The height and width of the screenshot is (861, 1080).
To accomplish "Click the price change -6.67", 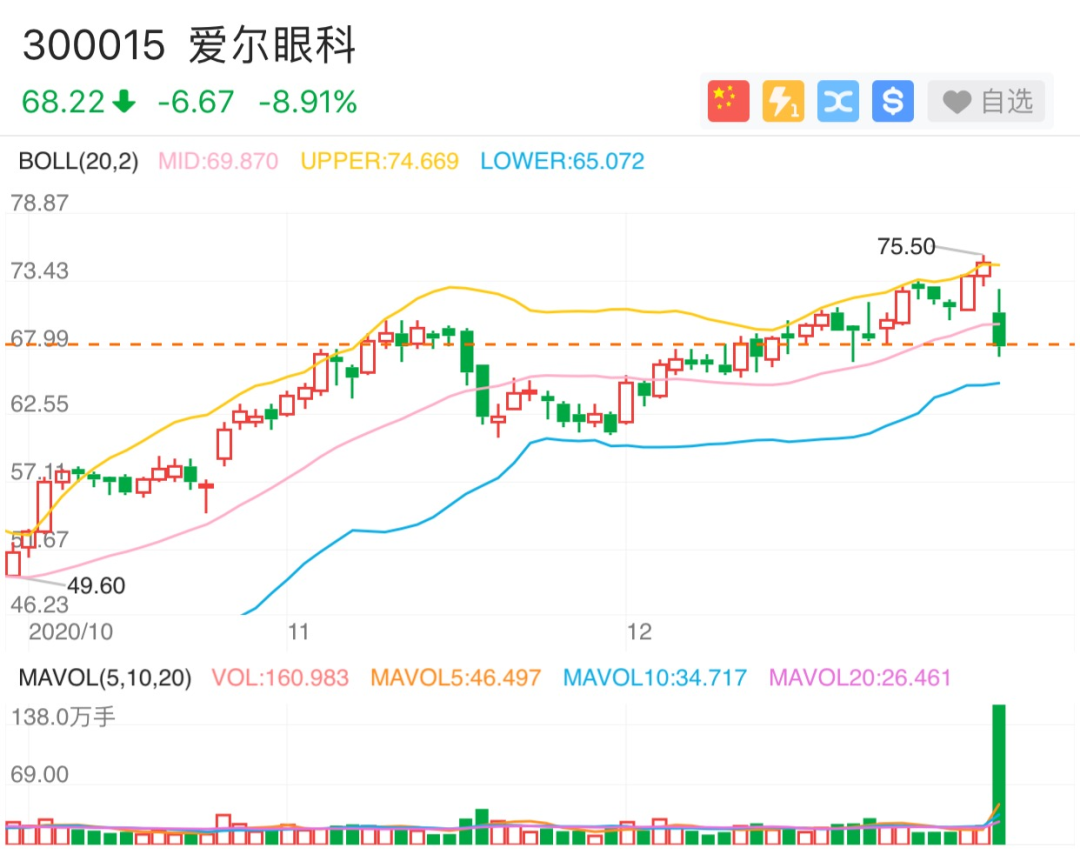I will 196,102.
